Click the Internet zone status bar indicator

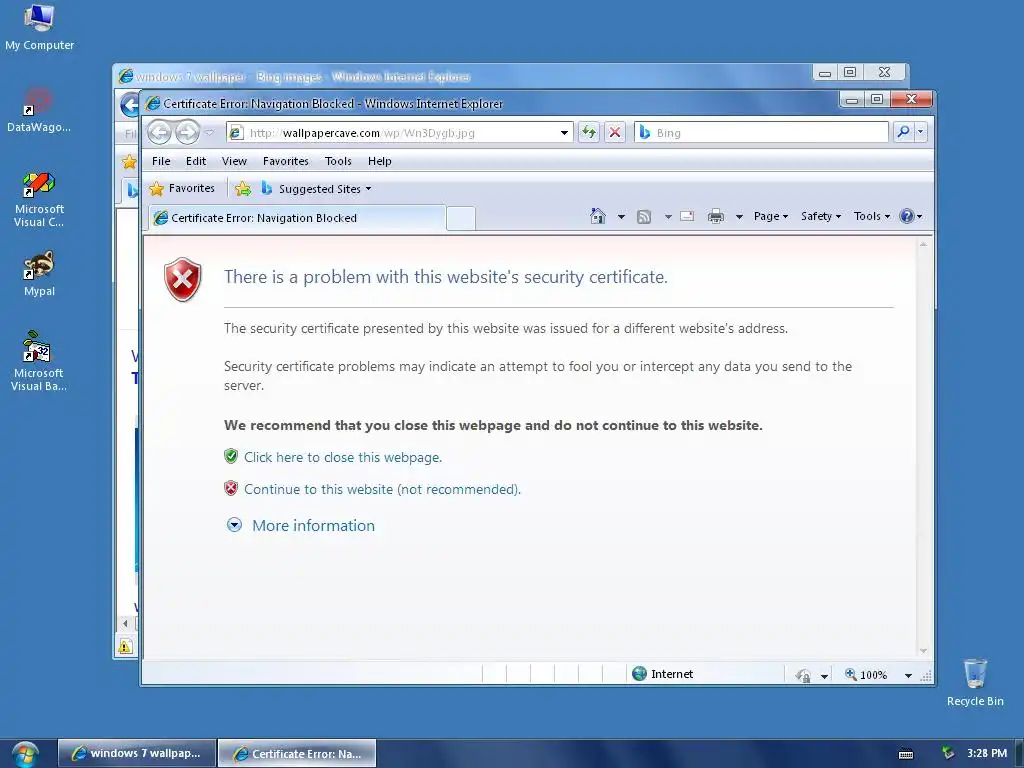pos(663,674)
